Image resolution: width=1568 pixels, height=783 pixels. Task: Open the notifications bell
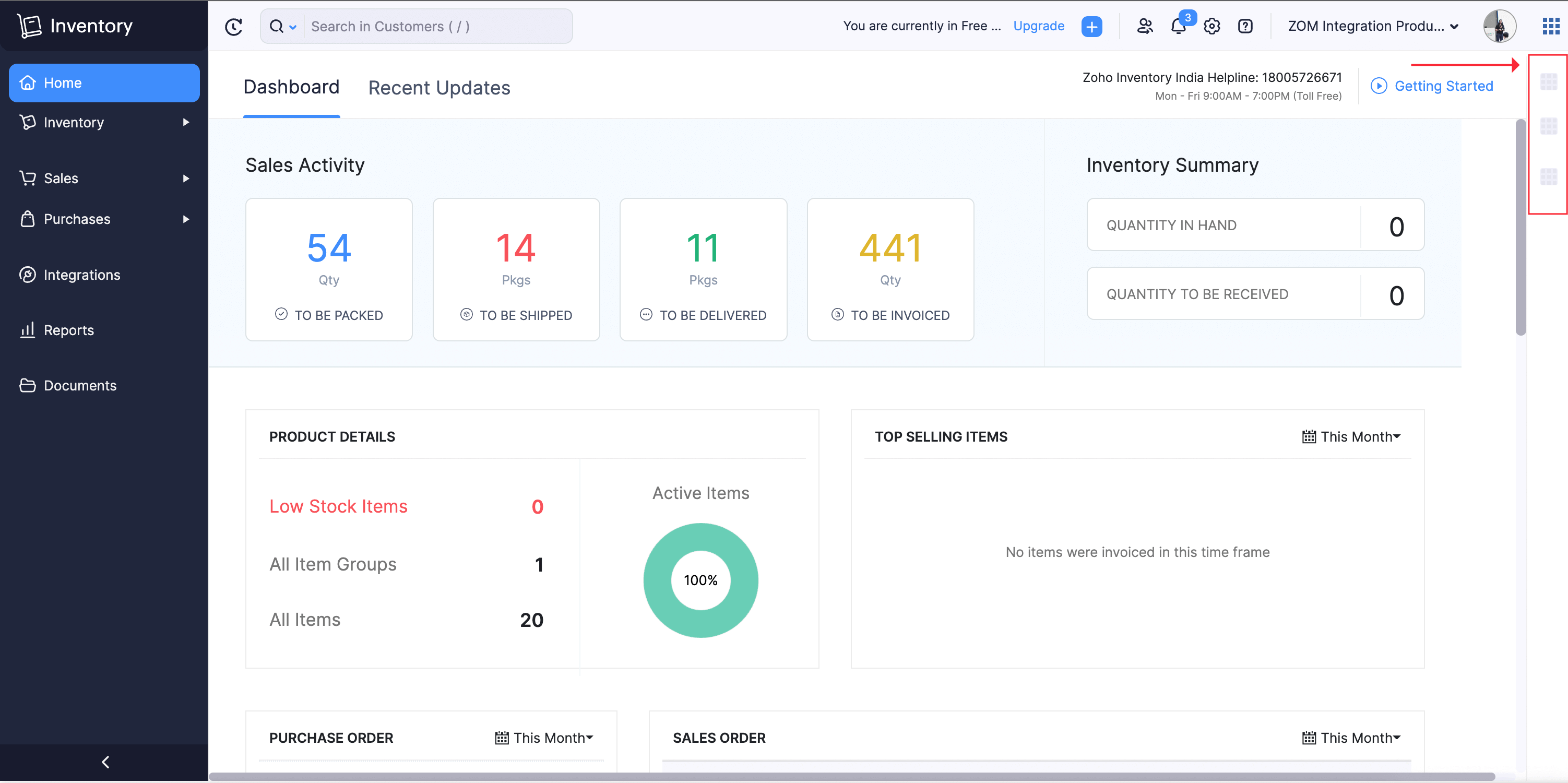click(1179, 26)
